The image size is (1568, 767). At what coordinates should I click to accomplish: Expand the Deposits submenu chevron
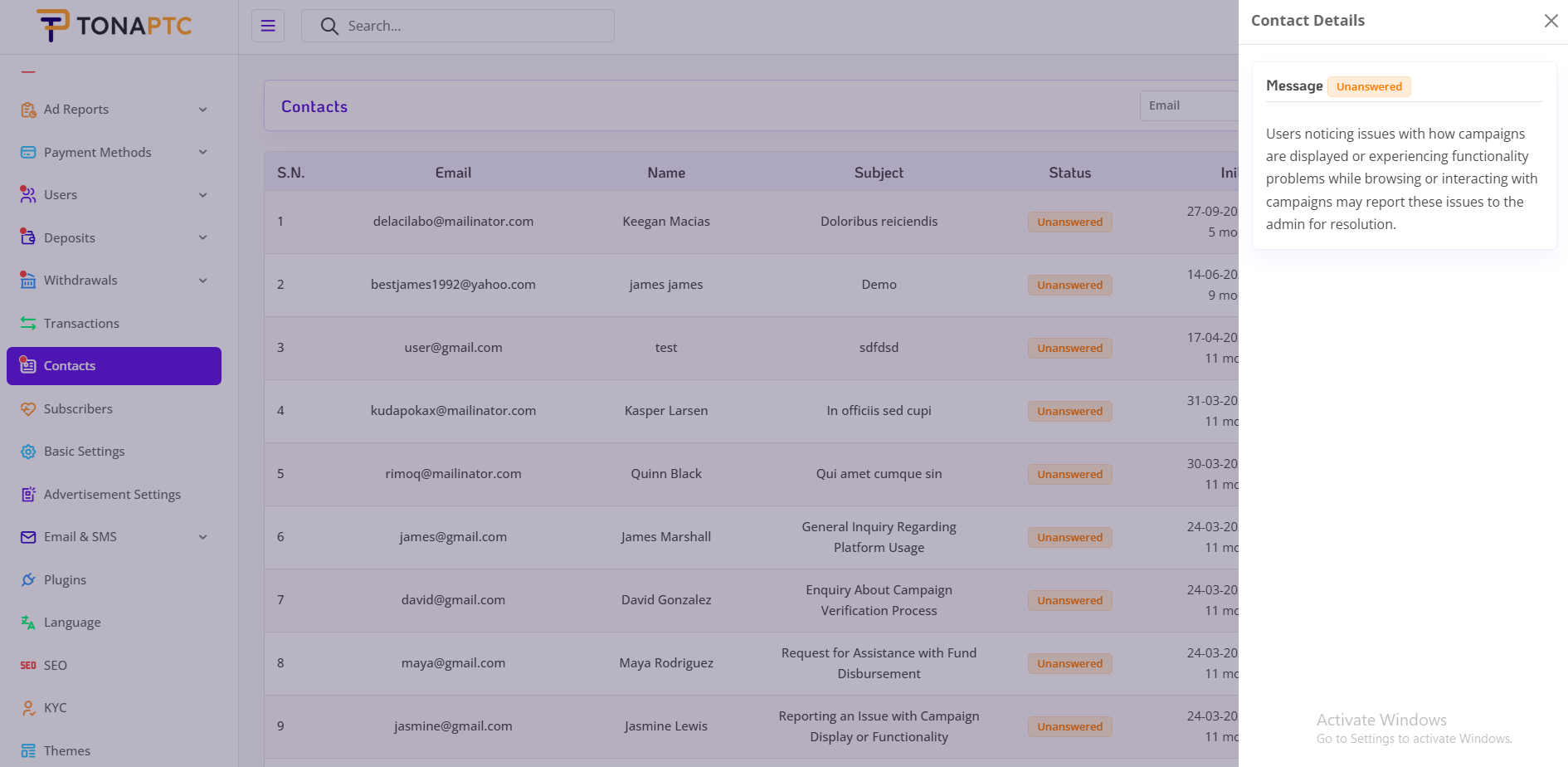coord(203,237)
